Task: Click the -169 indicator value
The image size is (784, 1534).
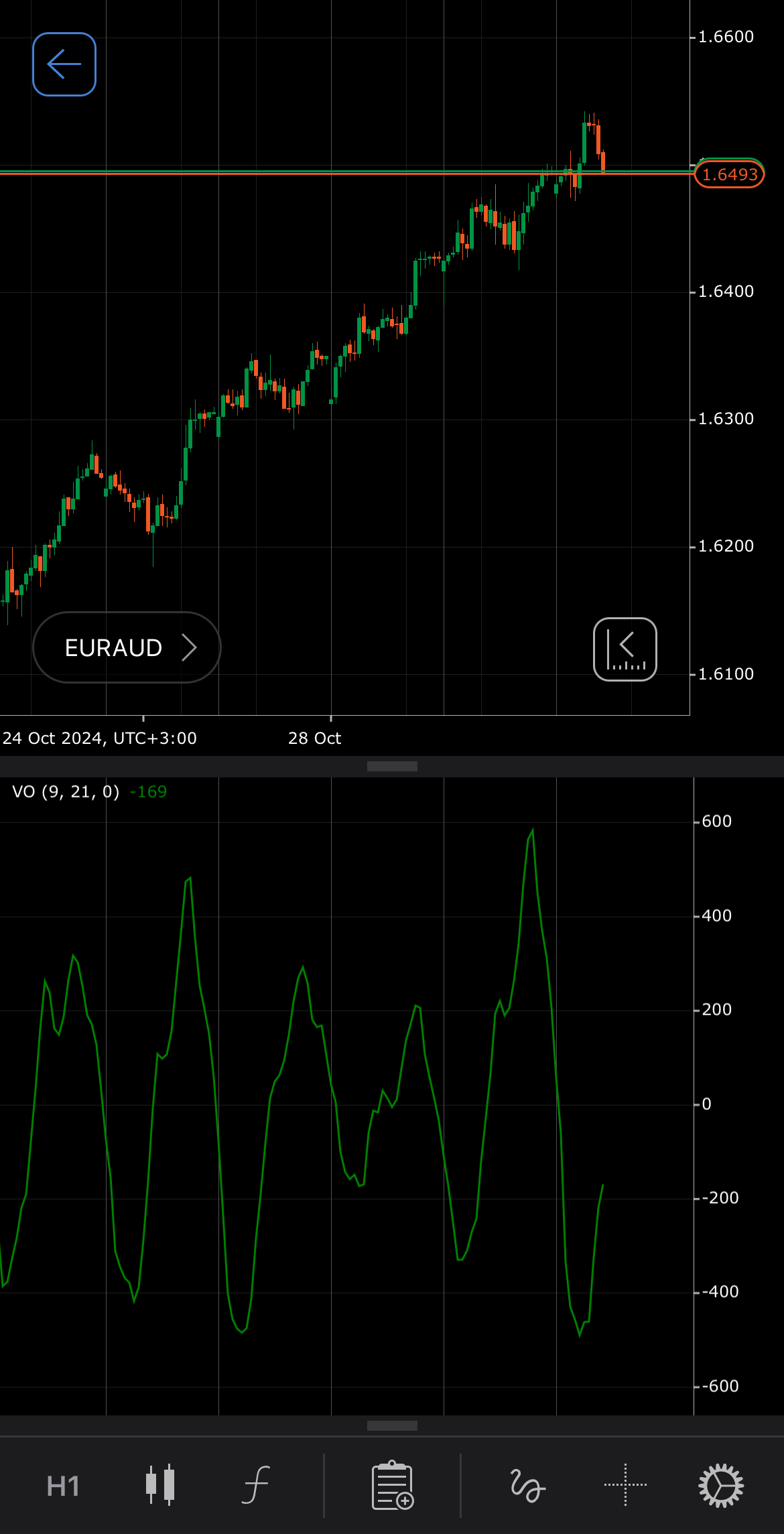Action: click(x=148, y=792)
